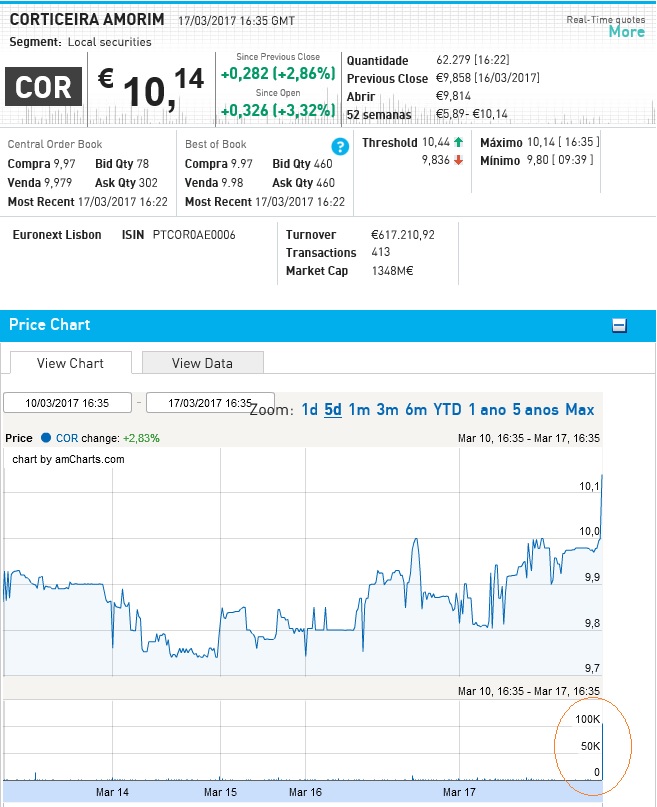
Task: Click the Mar 17 date on the time axis
Action: [459, 792]
